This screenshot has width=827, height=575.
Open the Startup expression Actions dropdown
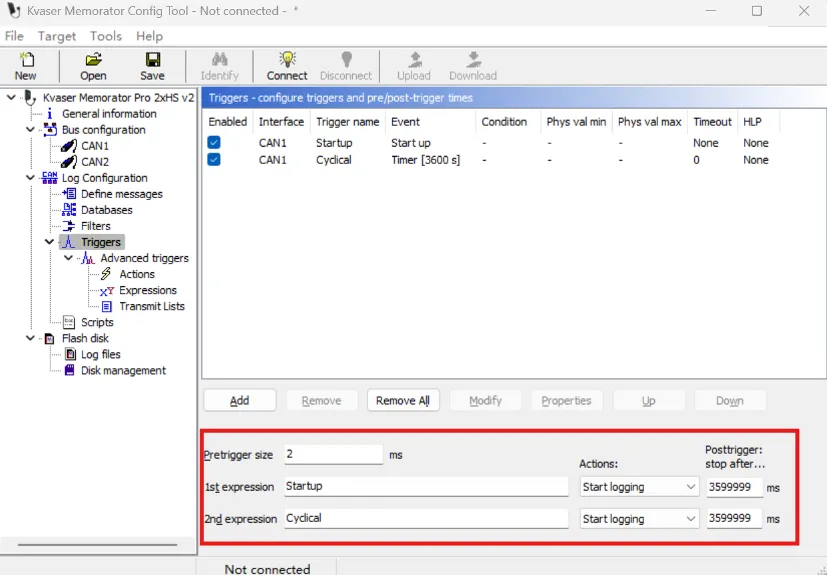[x=639, y=487]
